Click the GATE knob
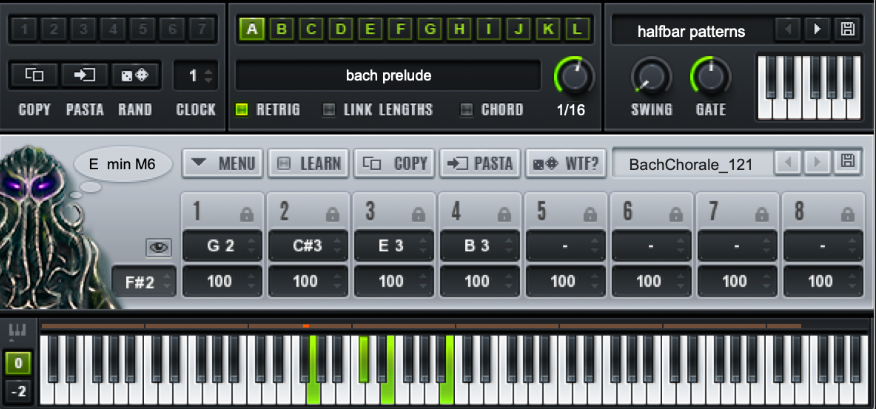Viewport: 876px width, 409px height. pyautogui.click(x=711, y=78)
